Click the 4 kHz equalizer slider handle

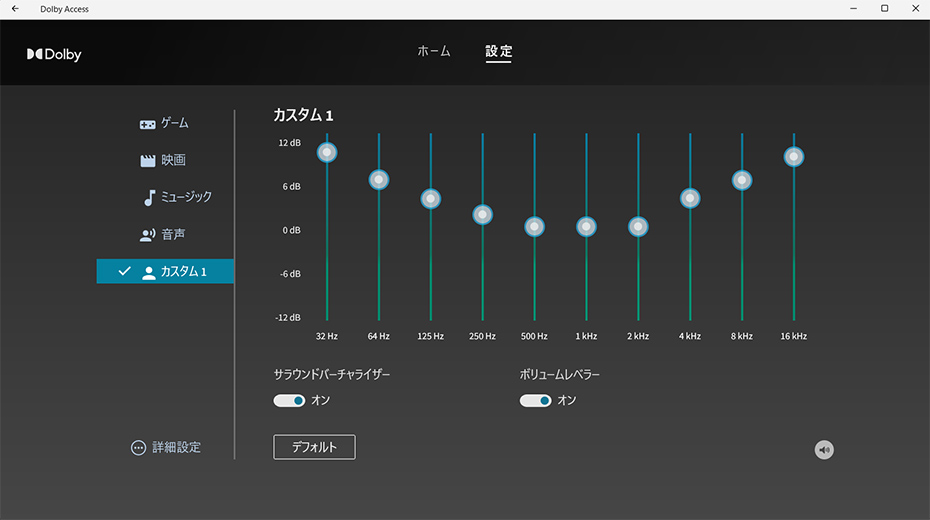(690, 198)
